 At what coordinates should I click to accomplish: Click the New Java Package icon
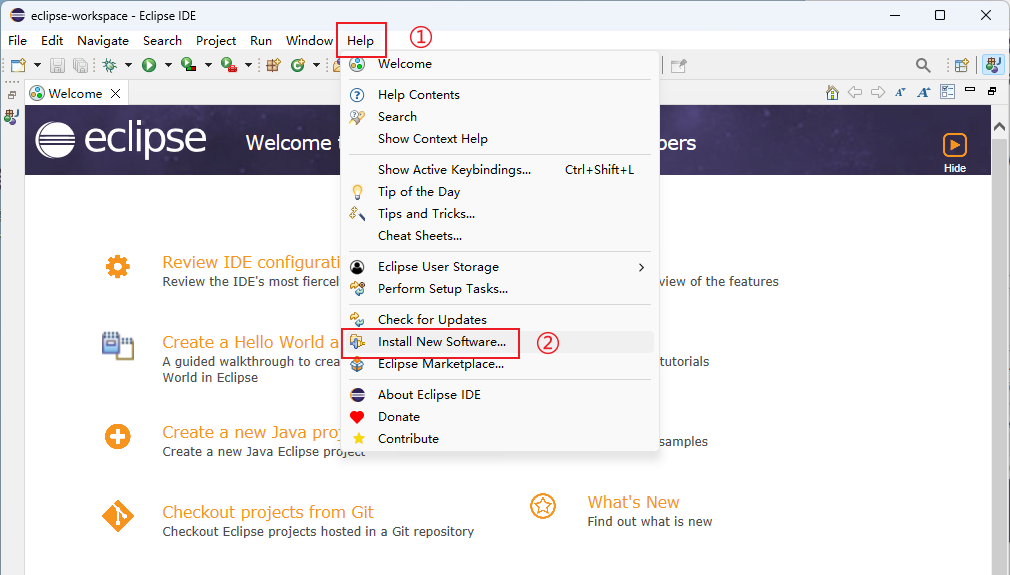(x=273, y=65)
